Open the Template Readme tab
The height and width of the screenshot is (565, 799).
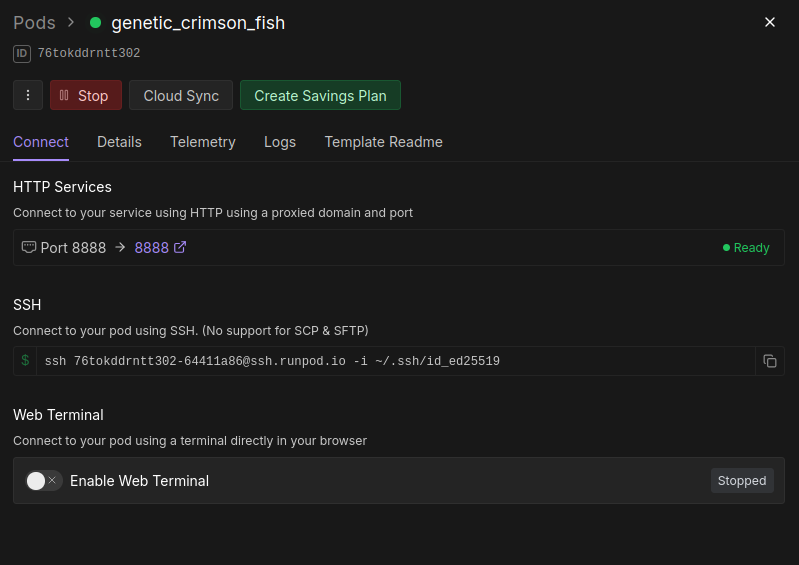[x=383, y=142]
